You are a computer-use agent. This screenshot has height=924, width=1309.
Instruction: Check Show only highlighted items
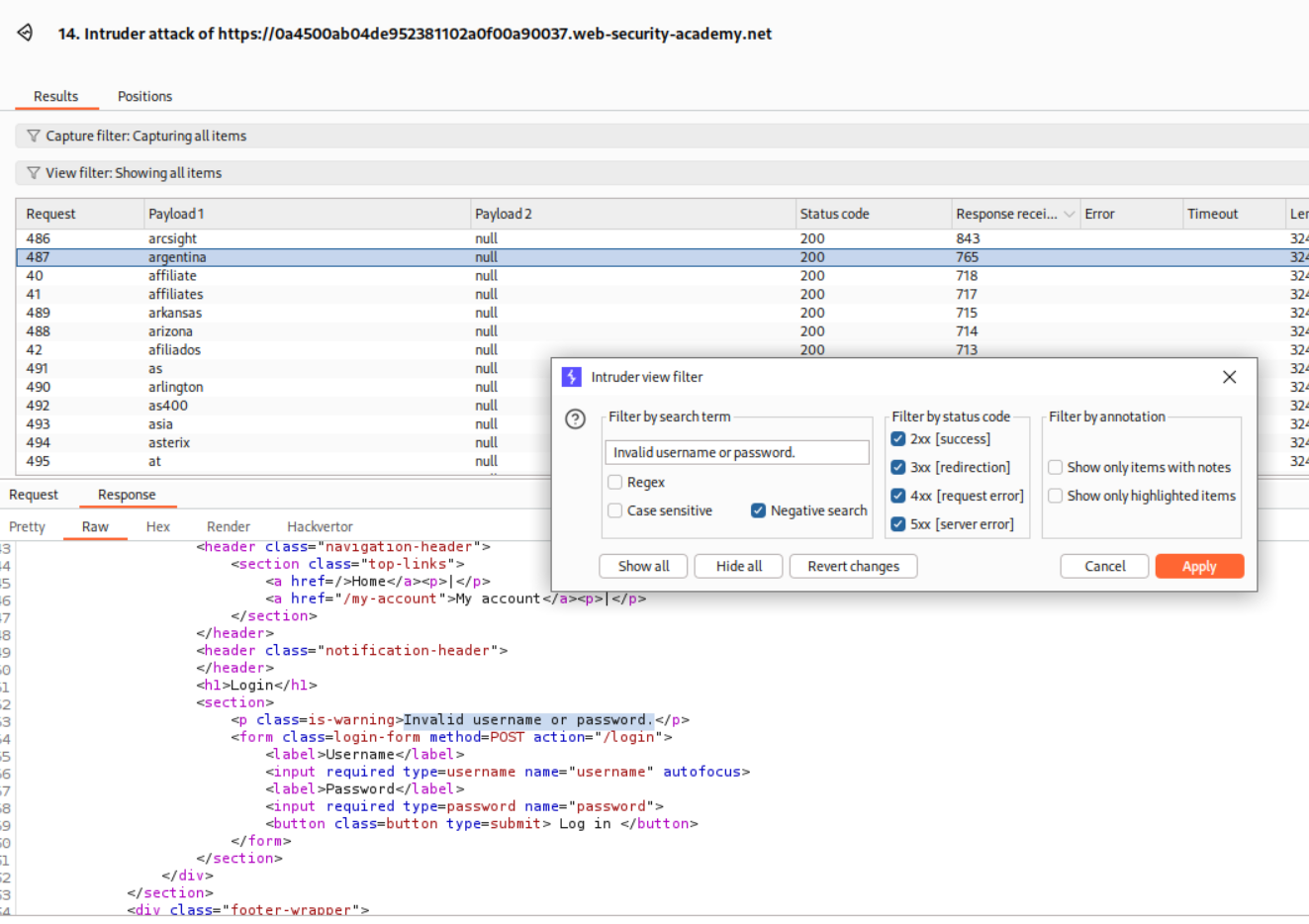click(x=1056, y=497)
